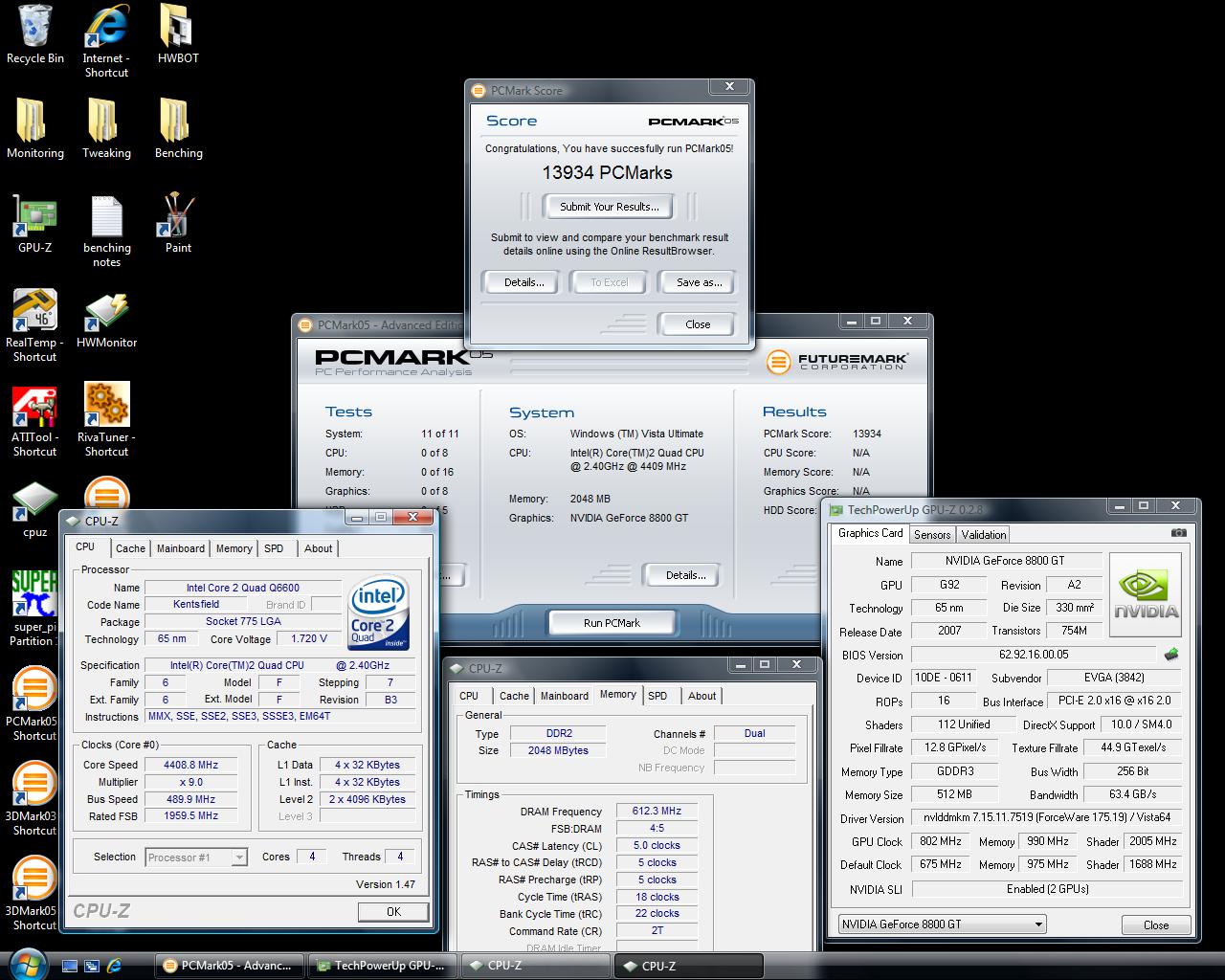Click the GPU-Z BIOS save icon

1170,655
